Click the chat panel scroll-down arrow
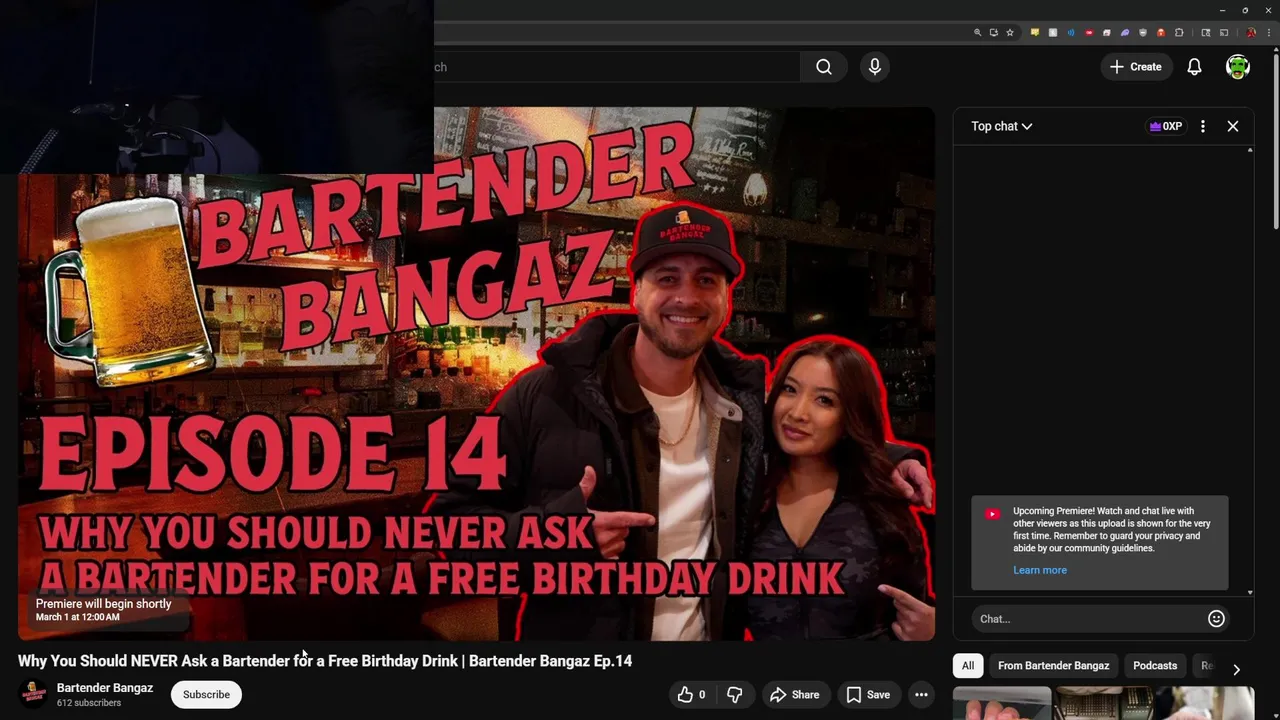The image size is (1280, 720). pos(1249,593)
